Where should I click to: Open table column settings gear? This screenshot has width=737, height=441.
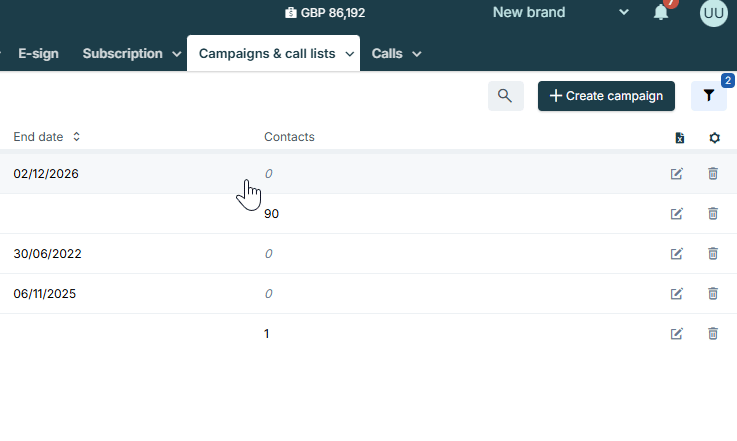tap(714, 138)
